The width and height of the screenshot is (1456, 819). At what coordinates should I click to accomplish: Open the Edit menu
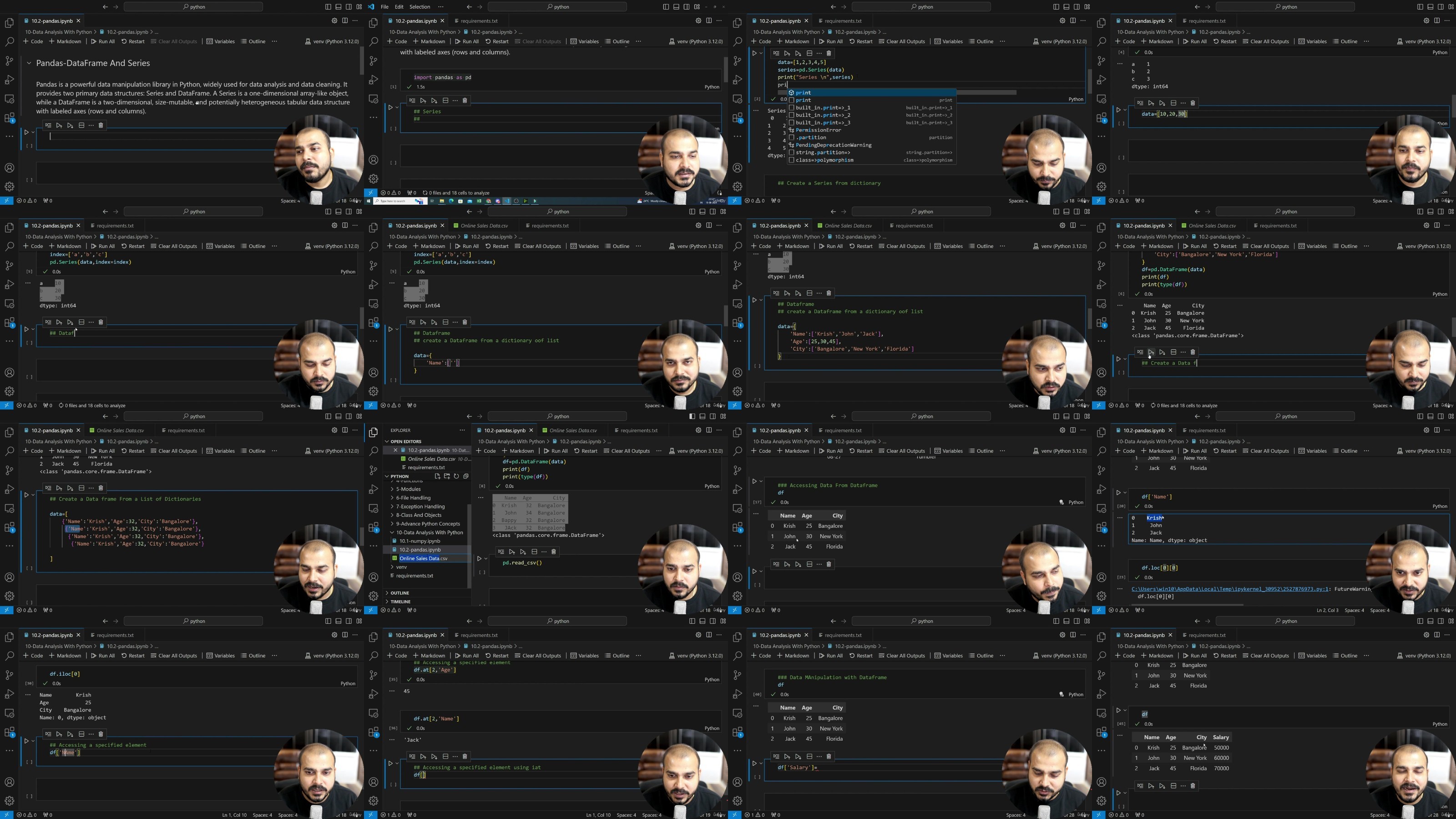coord(399,7)
